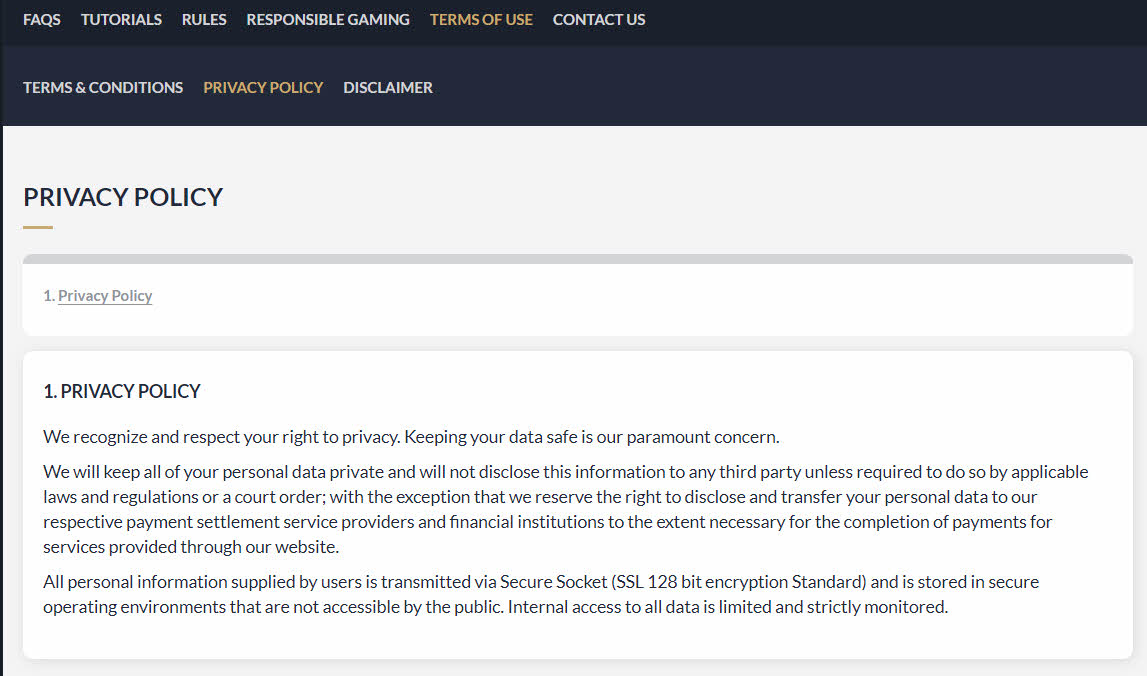Click the large PRIVACY POLICY page title
The height and width of the screenshot is (676, 1147).
click(123, 197)
